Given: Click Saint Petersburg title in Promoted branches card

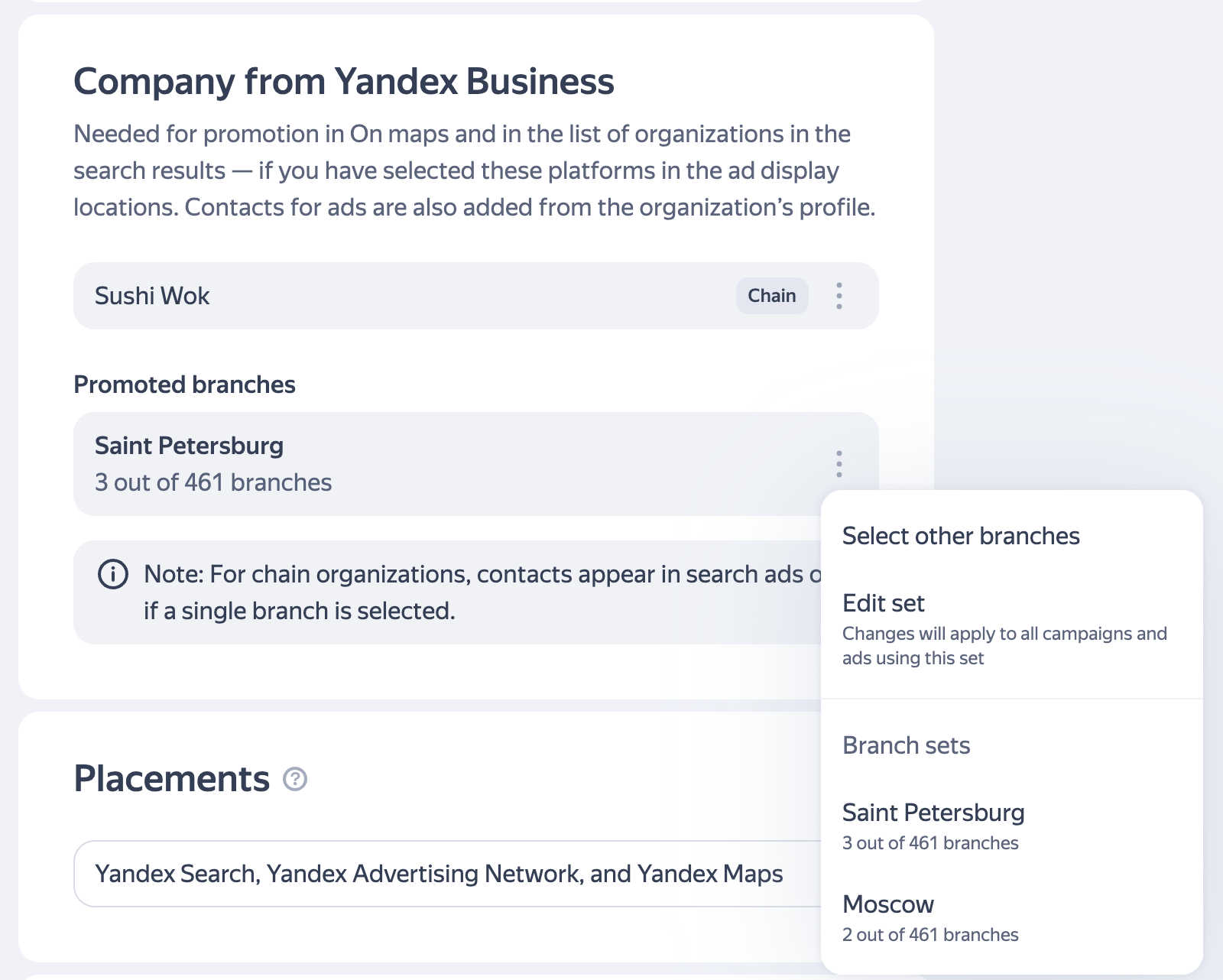Looking at the screenshot, I should point(189,446).
